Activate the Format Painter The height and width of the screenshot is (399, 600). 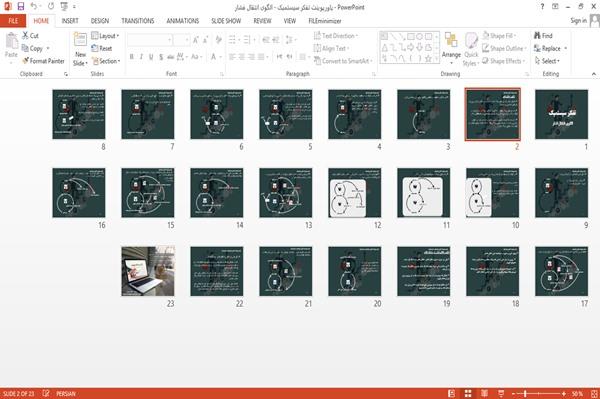tap(43, 61)
